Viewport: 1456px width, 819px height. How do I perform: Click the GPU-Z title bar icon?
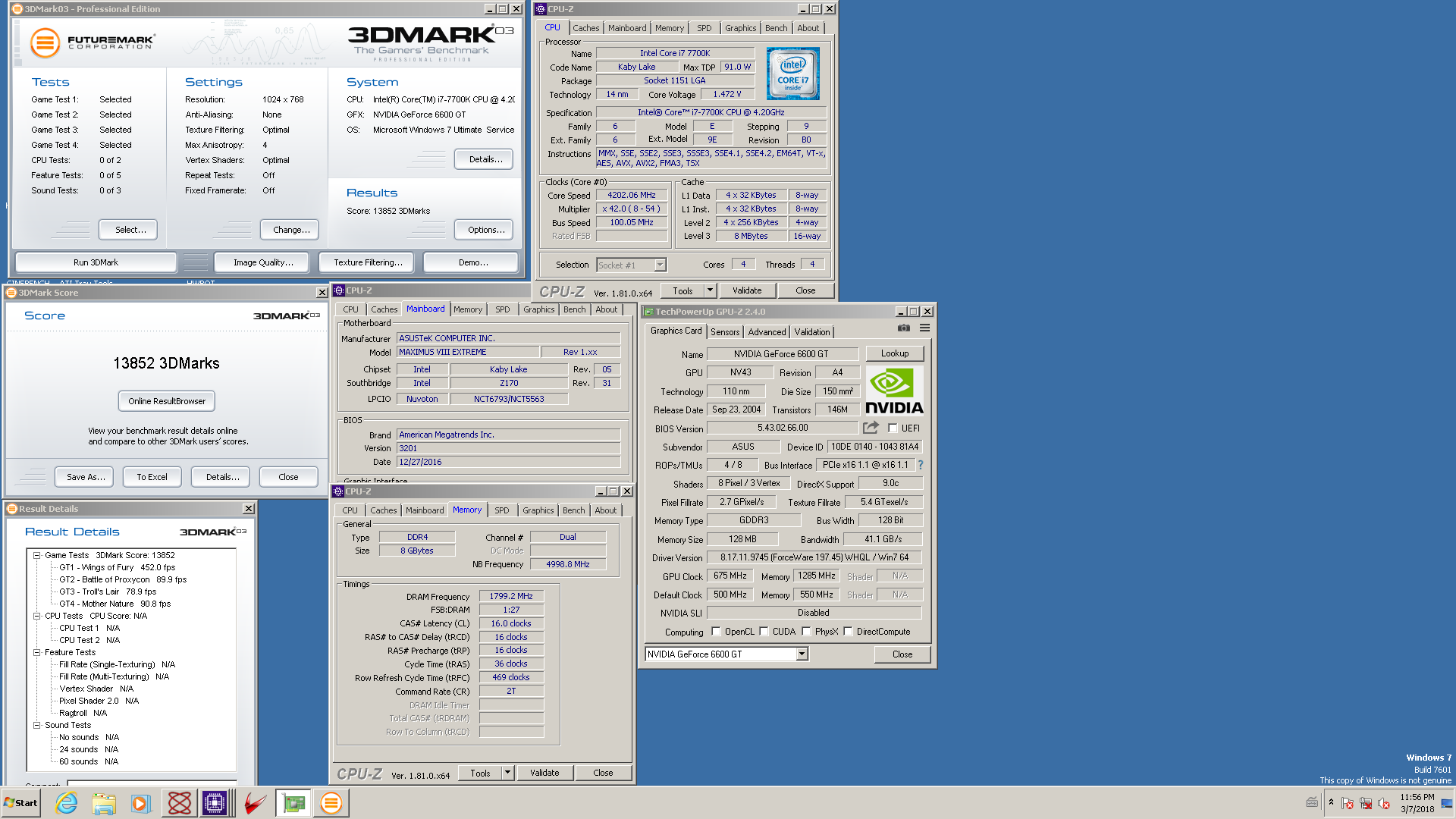coord(648,312)
